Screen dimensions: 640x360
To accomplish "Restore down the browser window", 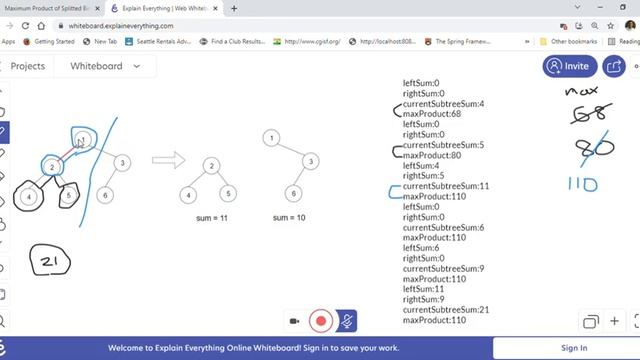I will click(x=623, y=7).
